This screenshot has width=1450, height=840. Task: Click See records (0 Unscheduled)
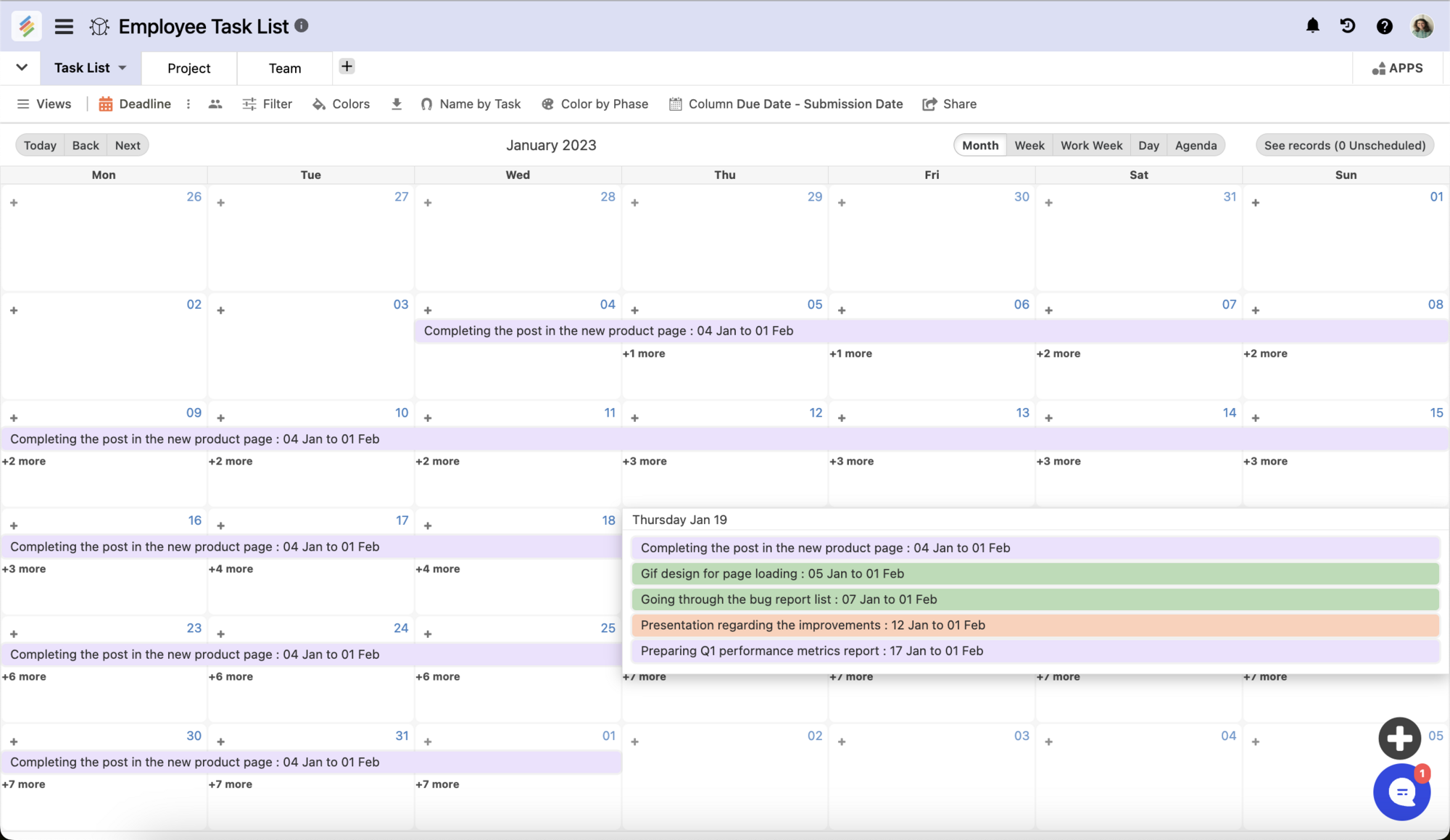1344,145
